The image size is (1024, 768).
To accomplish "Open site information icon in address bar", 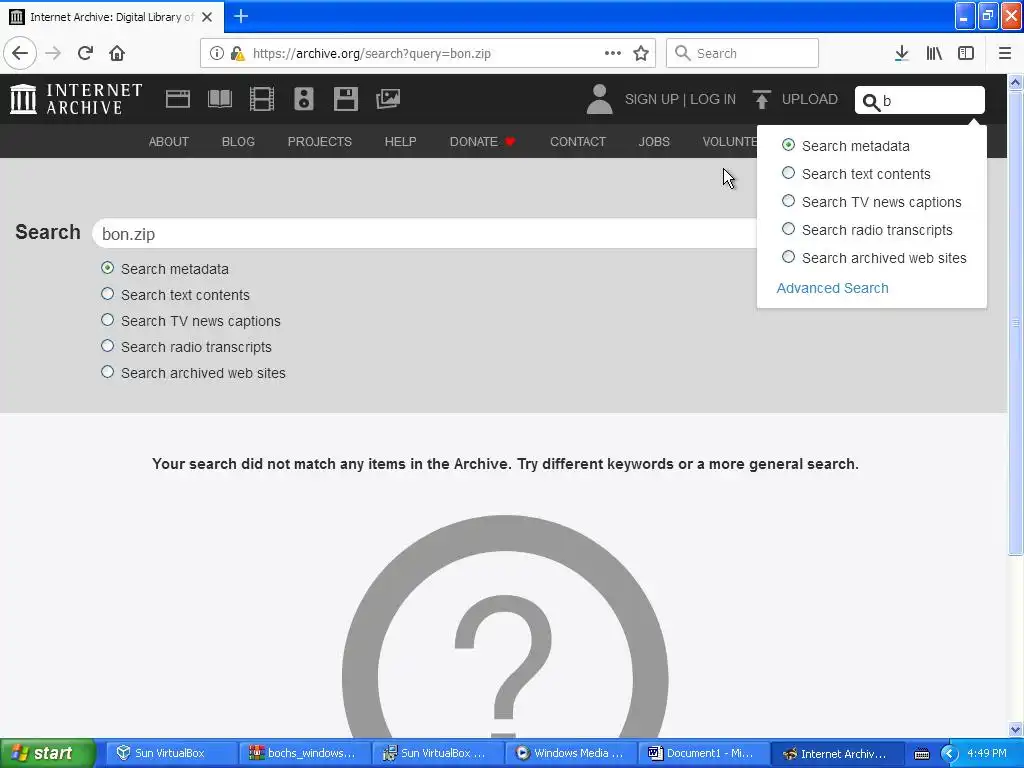I will 216,53.
